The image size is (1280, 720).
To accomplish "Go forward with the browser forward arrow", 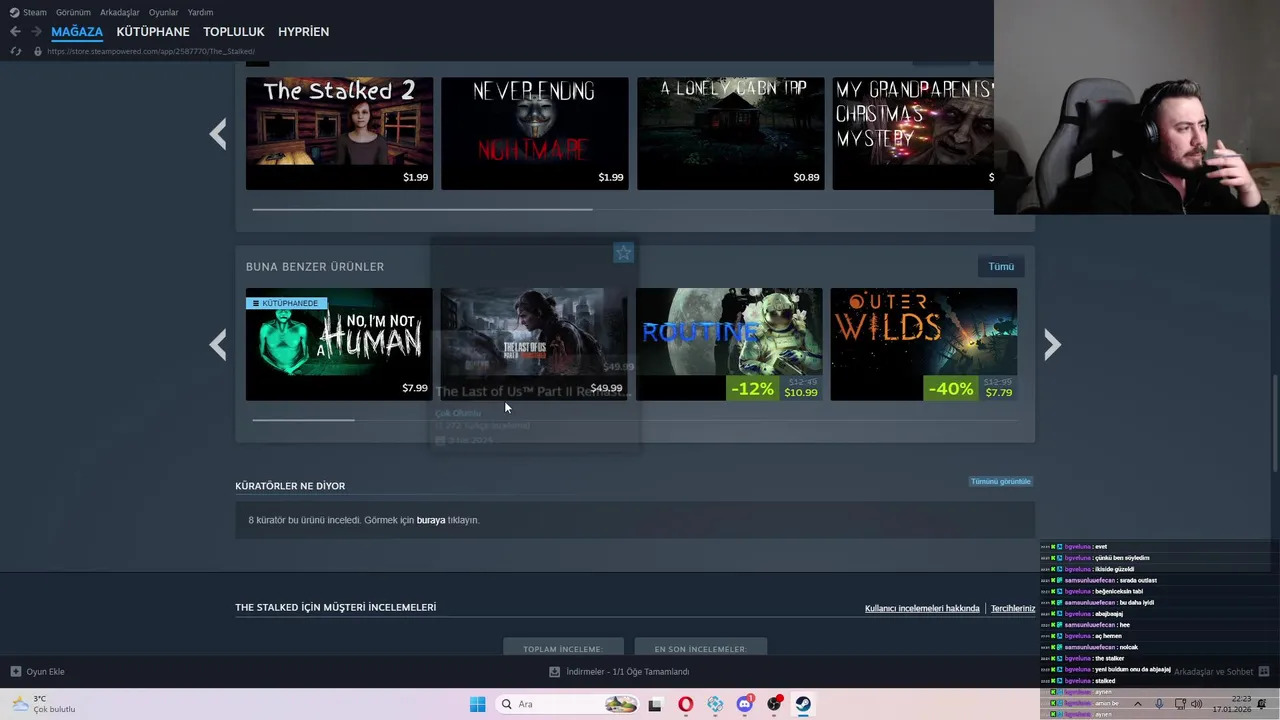I will [x=35, y=32].
